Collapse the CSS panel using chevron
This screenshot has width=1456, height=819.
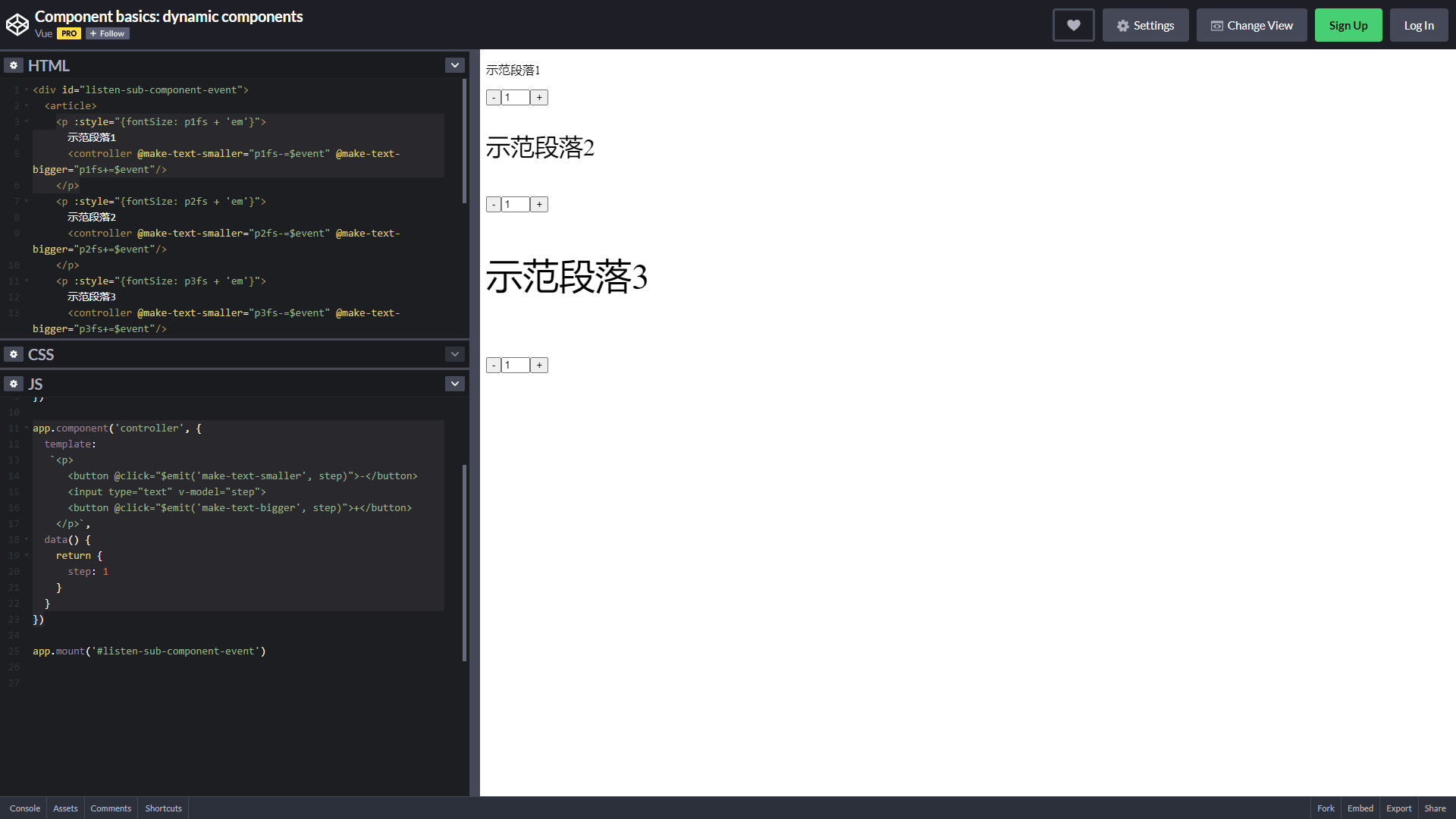pyautogui.click(x=455, y=354)
